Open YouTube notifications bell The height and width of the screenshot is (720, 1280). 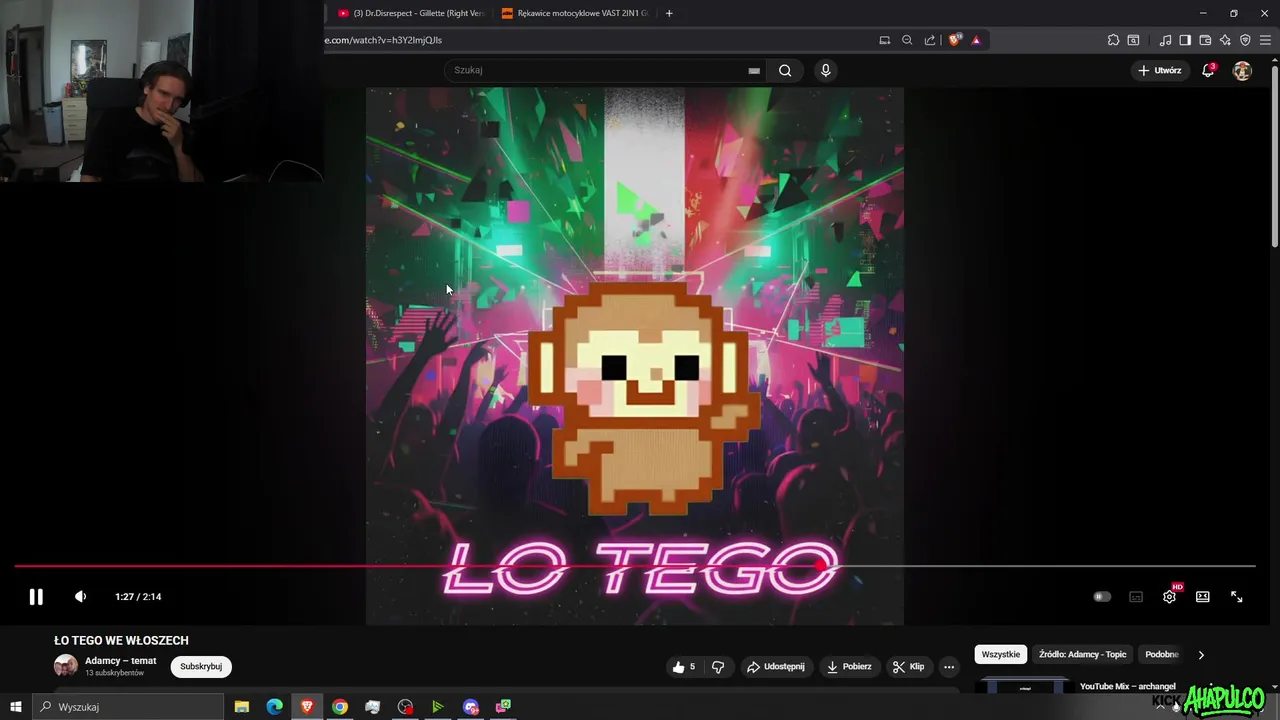click(x=1208, y=71)
